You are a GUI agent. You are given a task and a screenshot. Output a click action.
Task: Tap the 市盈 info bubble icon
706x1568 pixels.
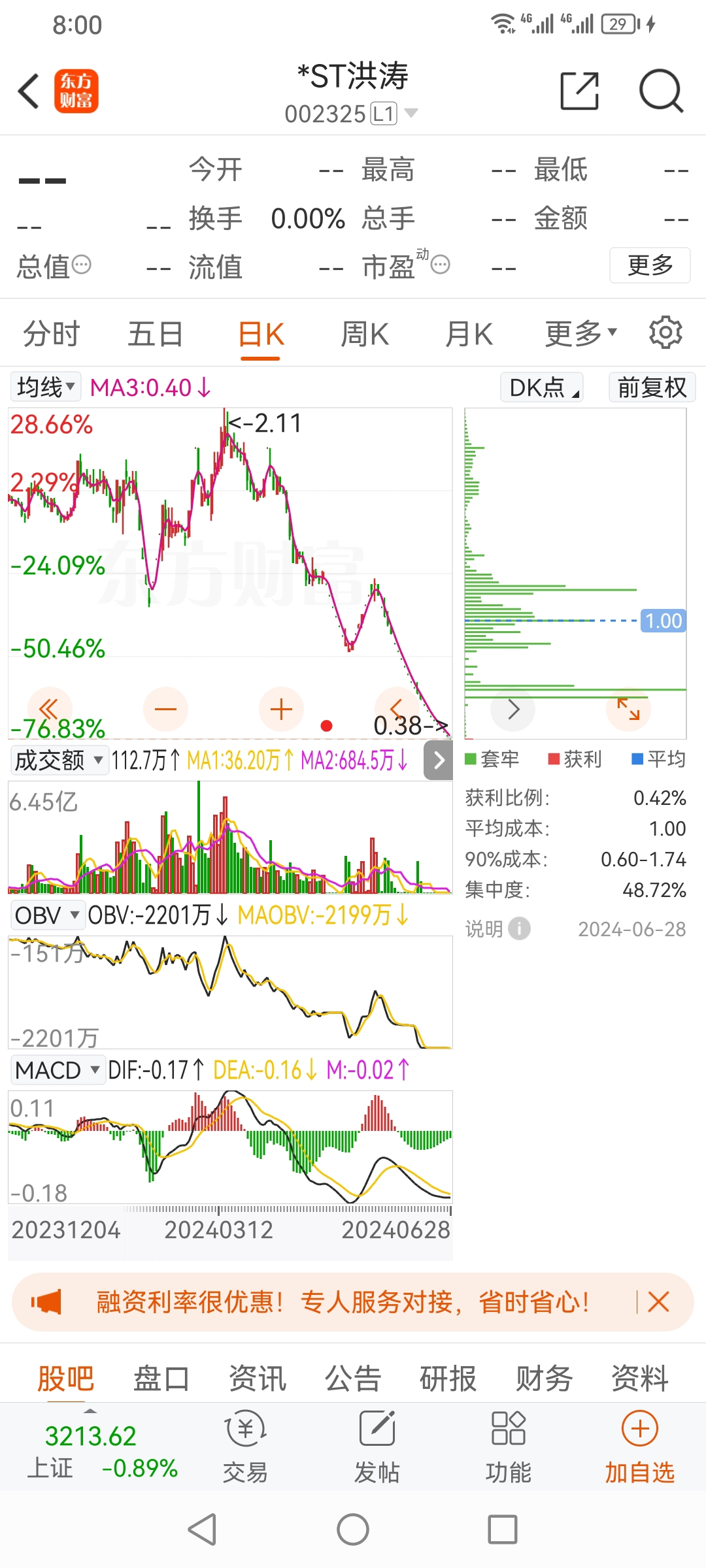point(441,265)
